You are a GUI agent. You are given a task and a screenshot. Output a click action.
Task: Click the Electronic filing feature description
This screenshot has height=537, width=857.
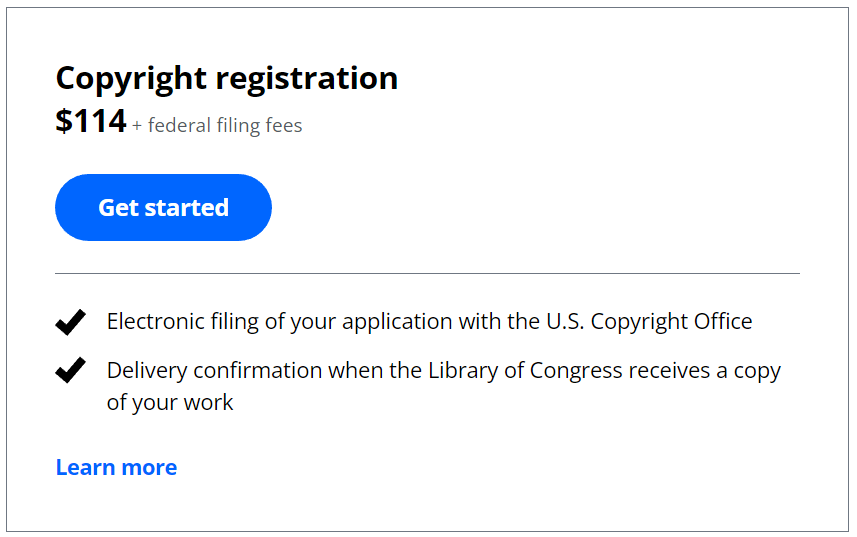click(x=430, y=322)
